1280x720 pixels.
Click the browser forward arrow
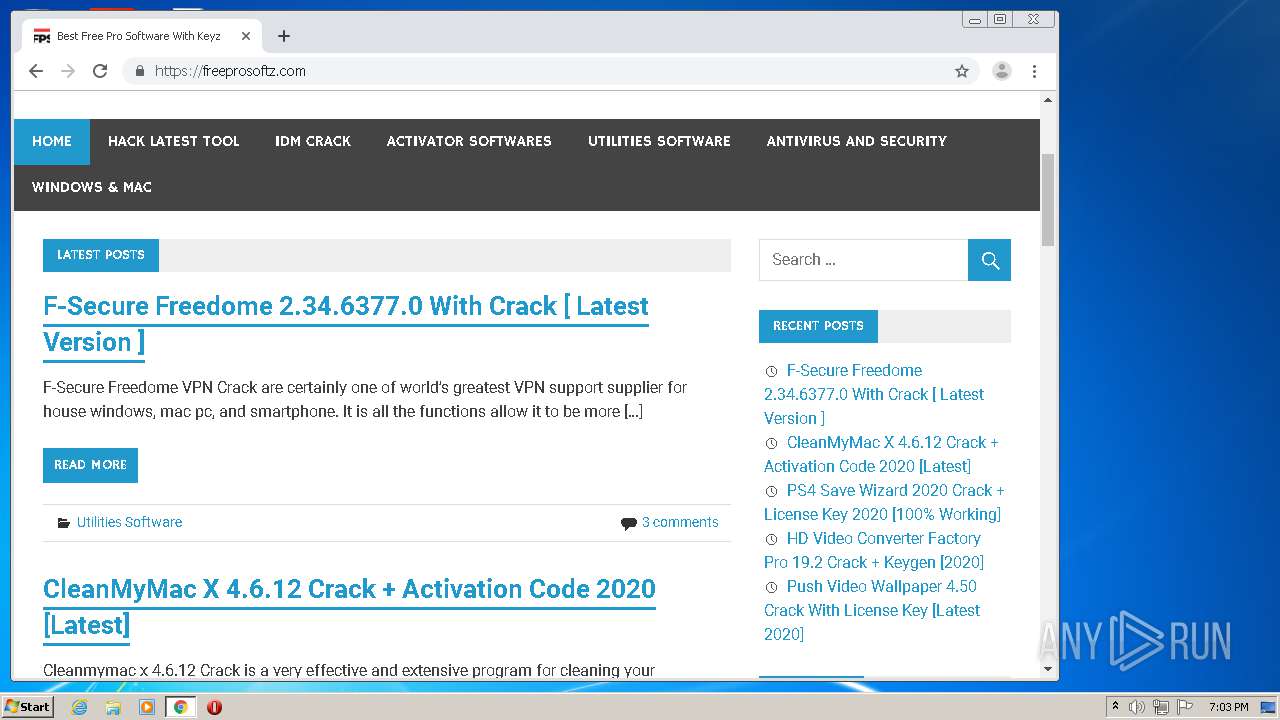click(68, 71)
